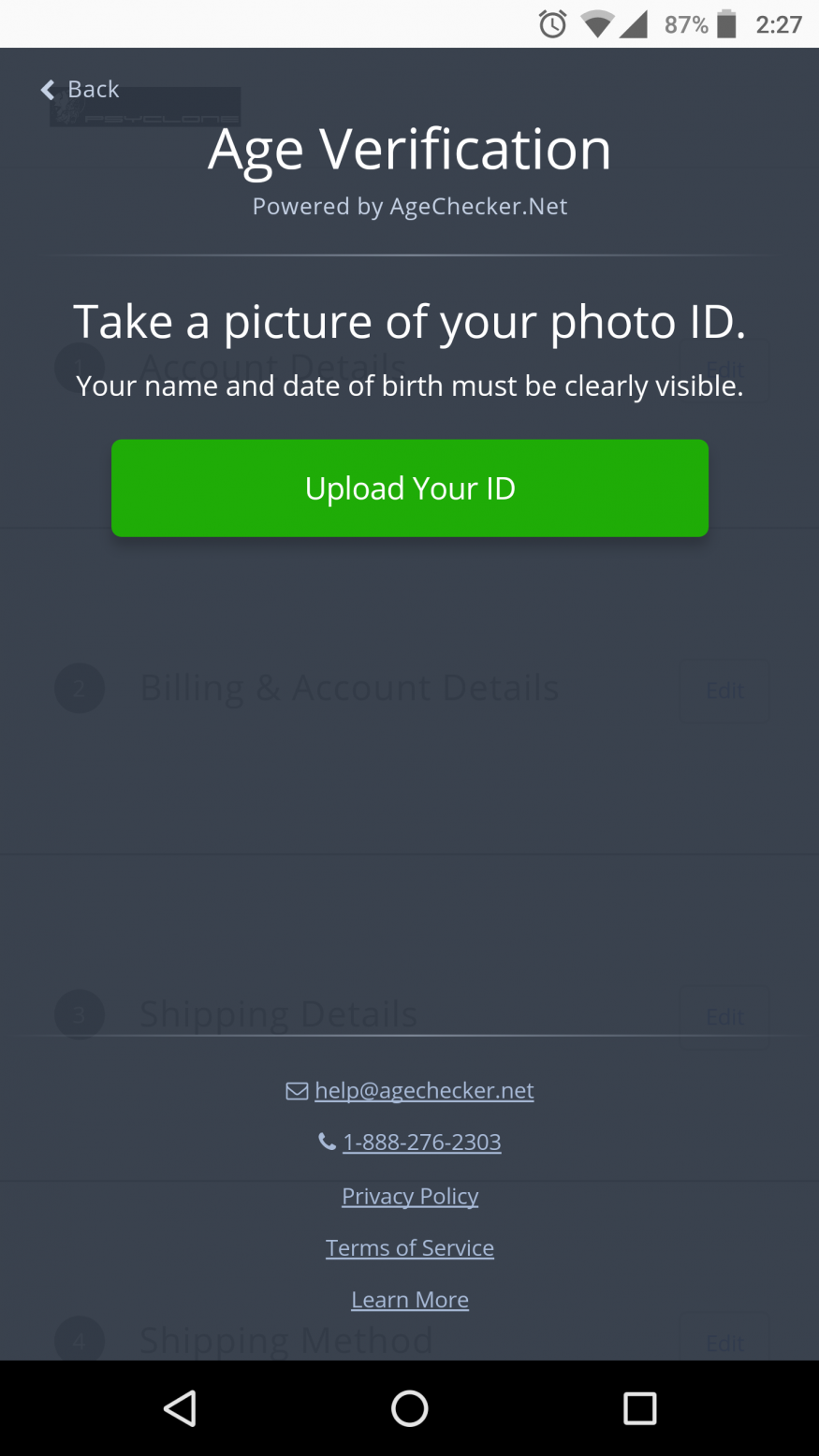Tap the Powered by AgeChecker.Net text

click(410, 207)
